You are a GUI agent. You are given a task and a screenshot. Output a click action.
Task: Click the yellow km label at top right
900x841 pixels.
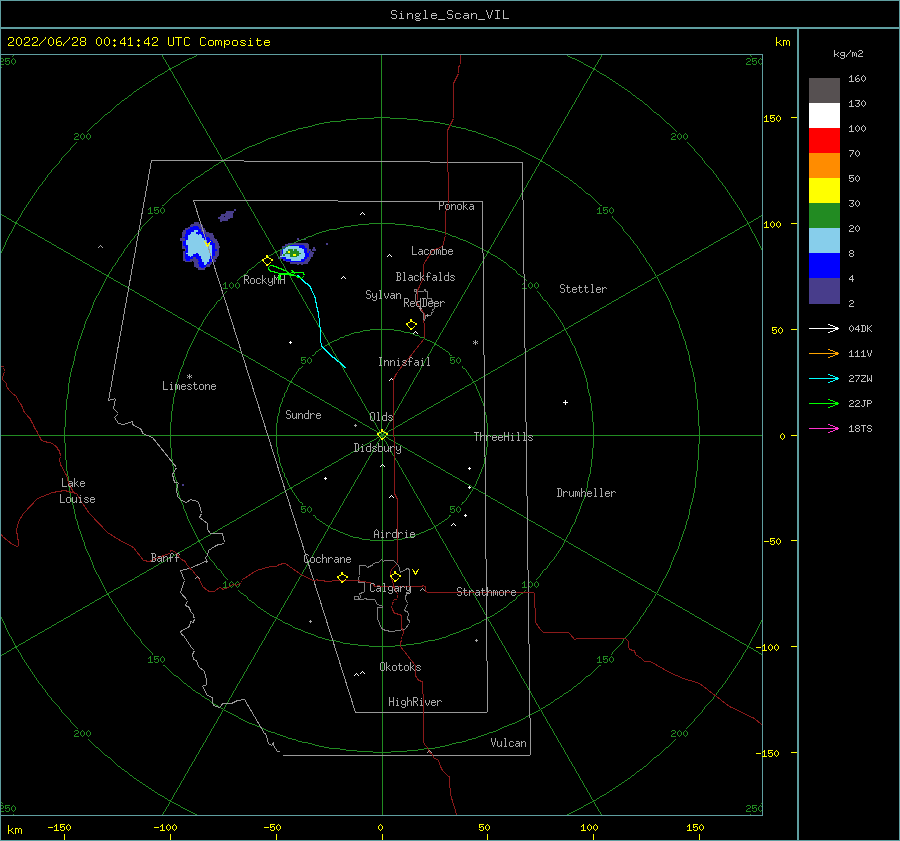tap(782, 42)
